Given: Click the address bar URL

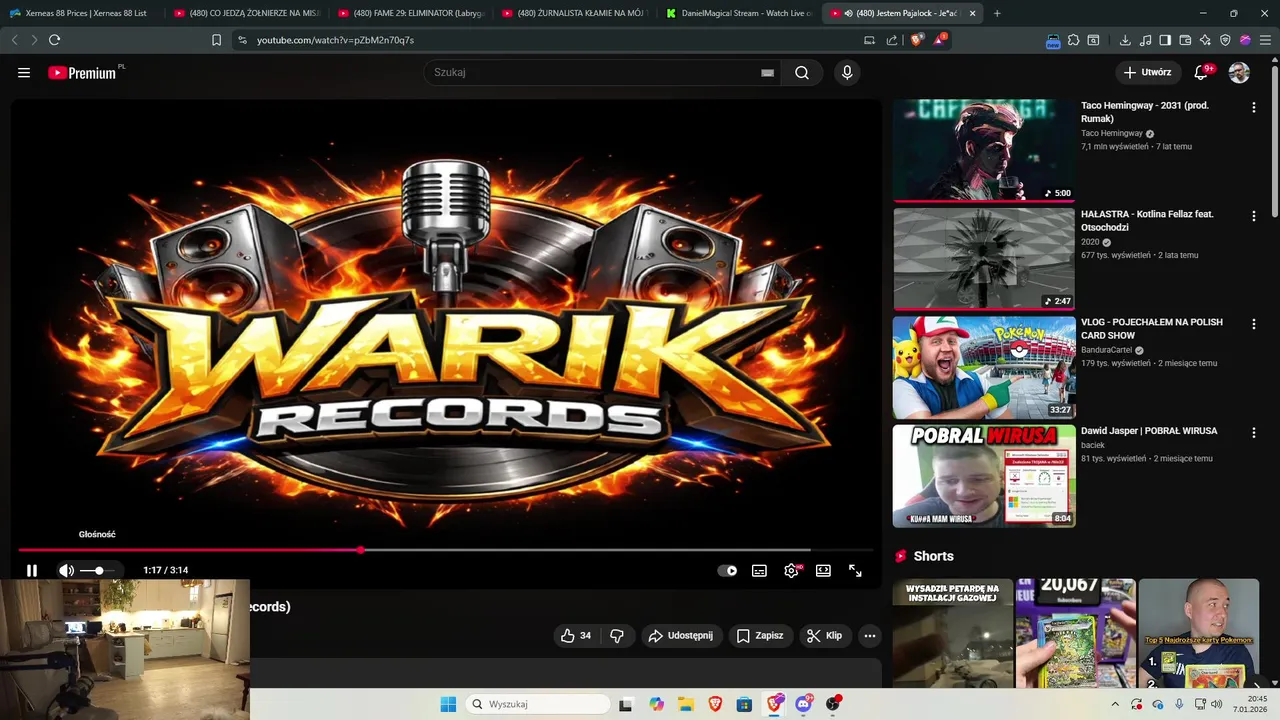Looking at the screenshot, I should (335, 40).
